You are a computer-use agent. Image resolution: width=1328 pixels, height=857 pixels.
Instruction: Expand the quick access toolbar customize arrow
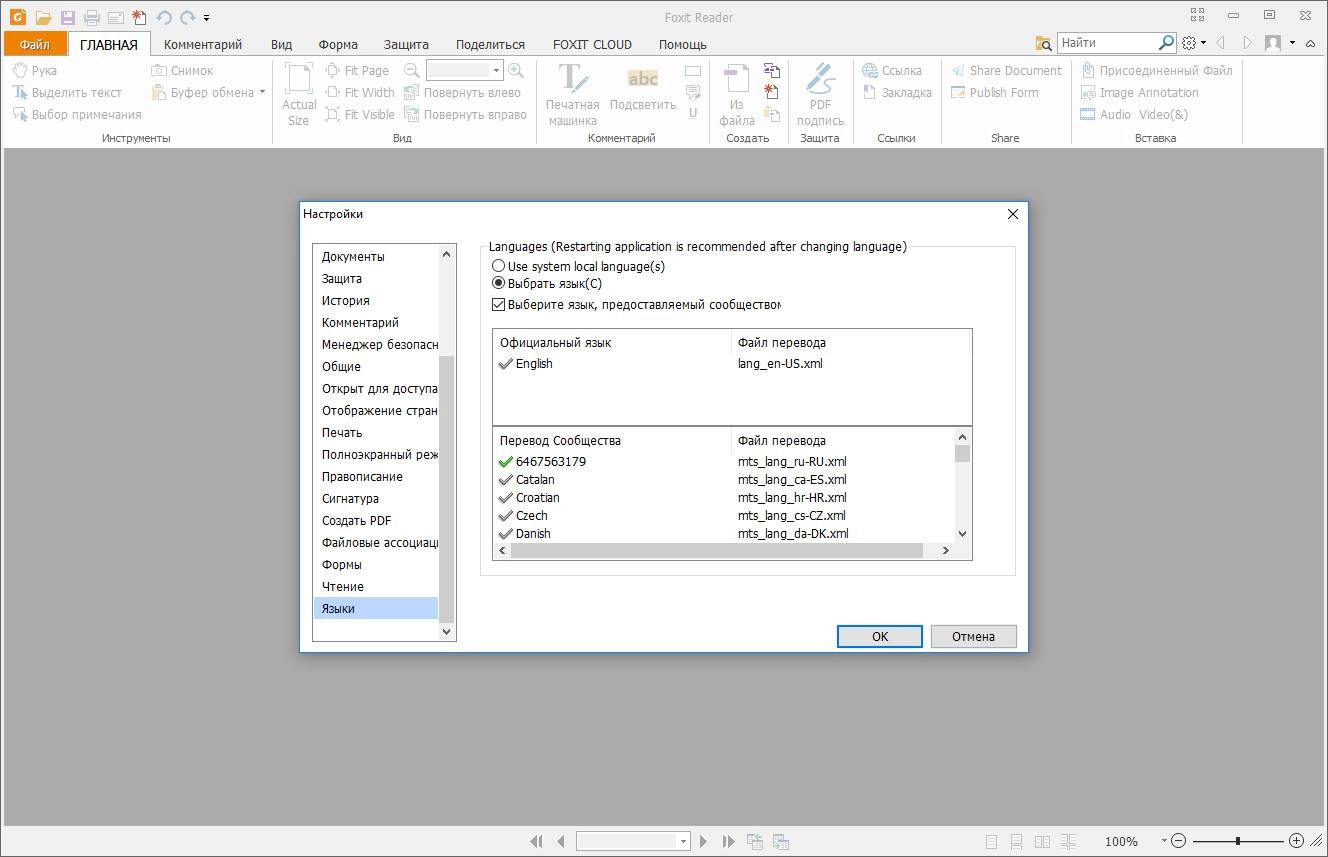click(x=207, y=18)
